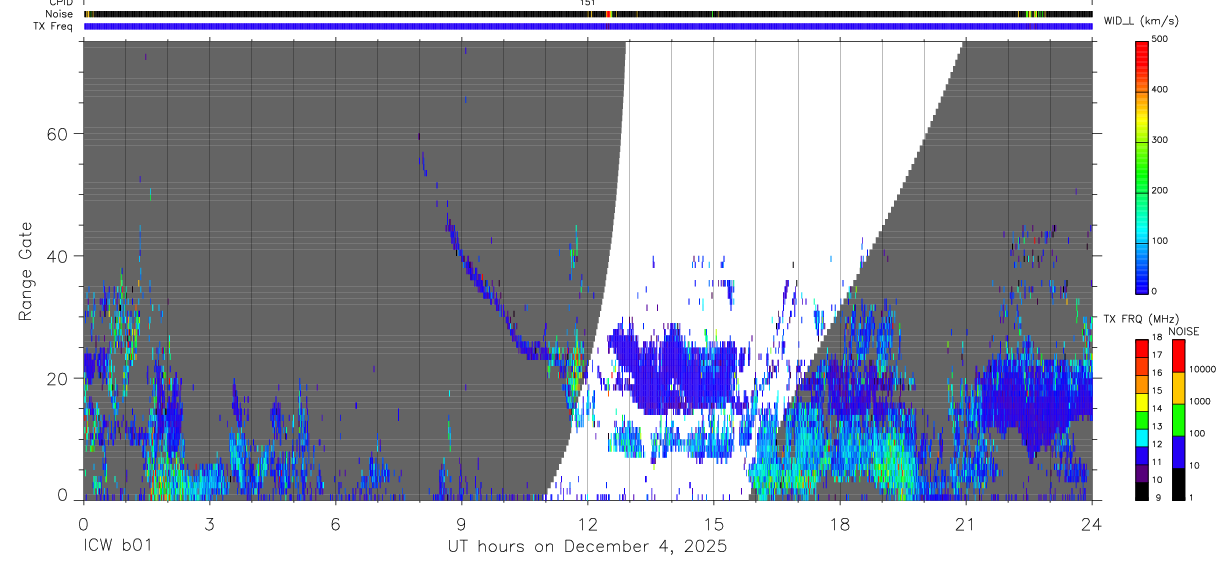Click the NOISE level colorbar
This screenshot has width=1228, height=567.
[1179, 419]
